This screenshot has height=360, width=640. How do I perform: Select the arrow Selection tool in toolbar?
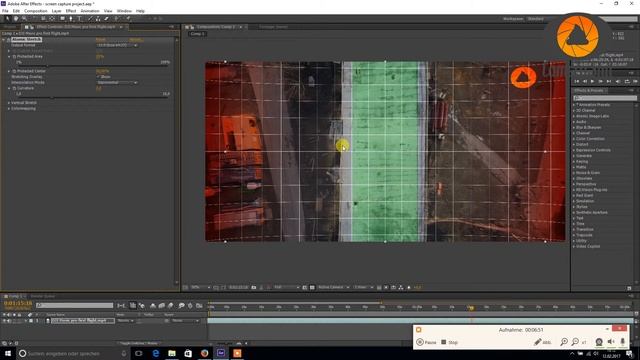[7, 18]
